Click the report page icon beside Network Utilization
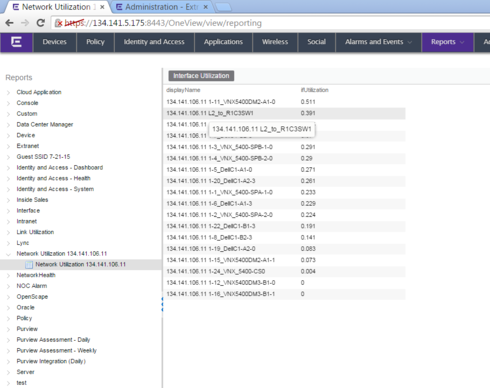 click(x=29, y=265)
